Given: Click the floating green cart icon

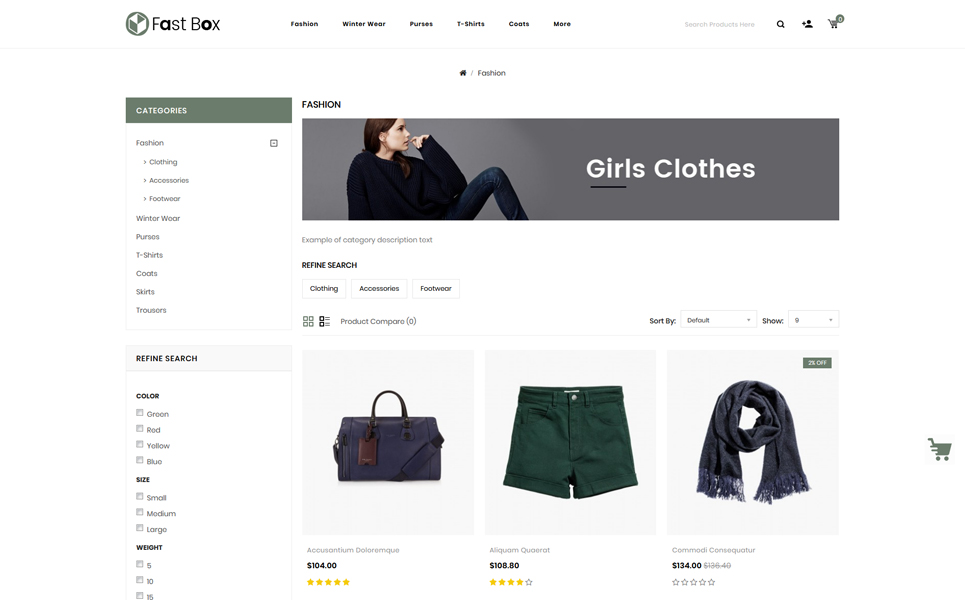Looking at the screenshot, I should (x=939, y=449).
